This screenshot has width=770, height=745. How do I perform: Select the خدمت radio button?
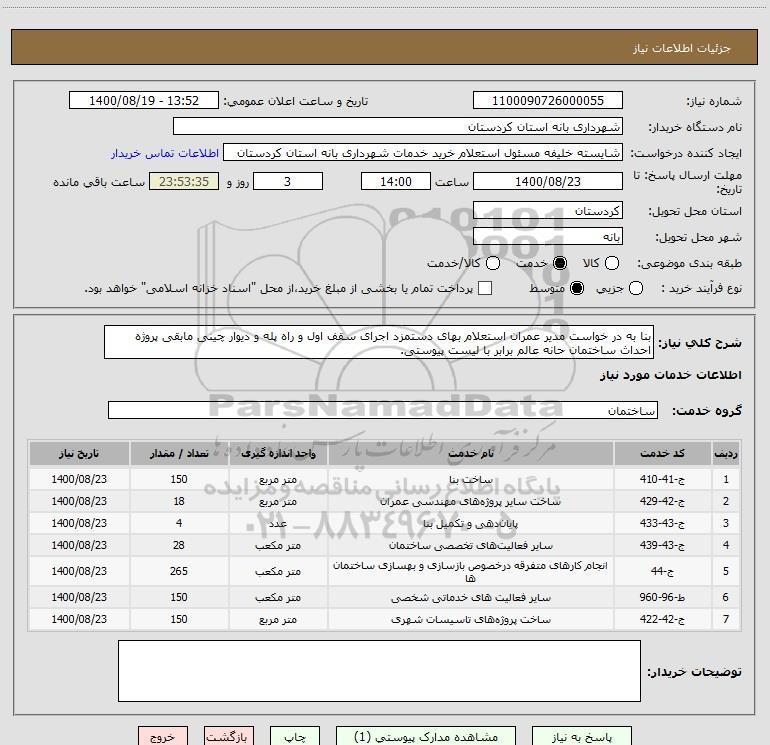pos(560,263)
